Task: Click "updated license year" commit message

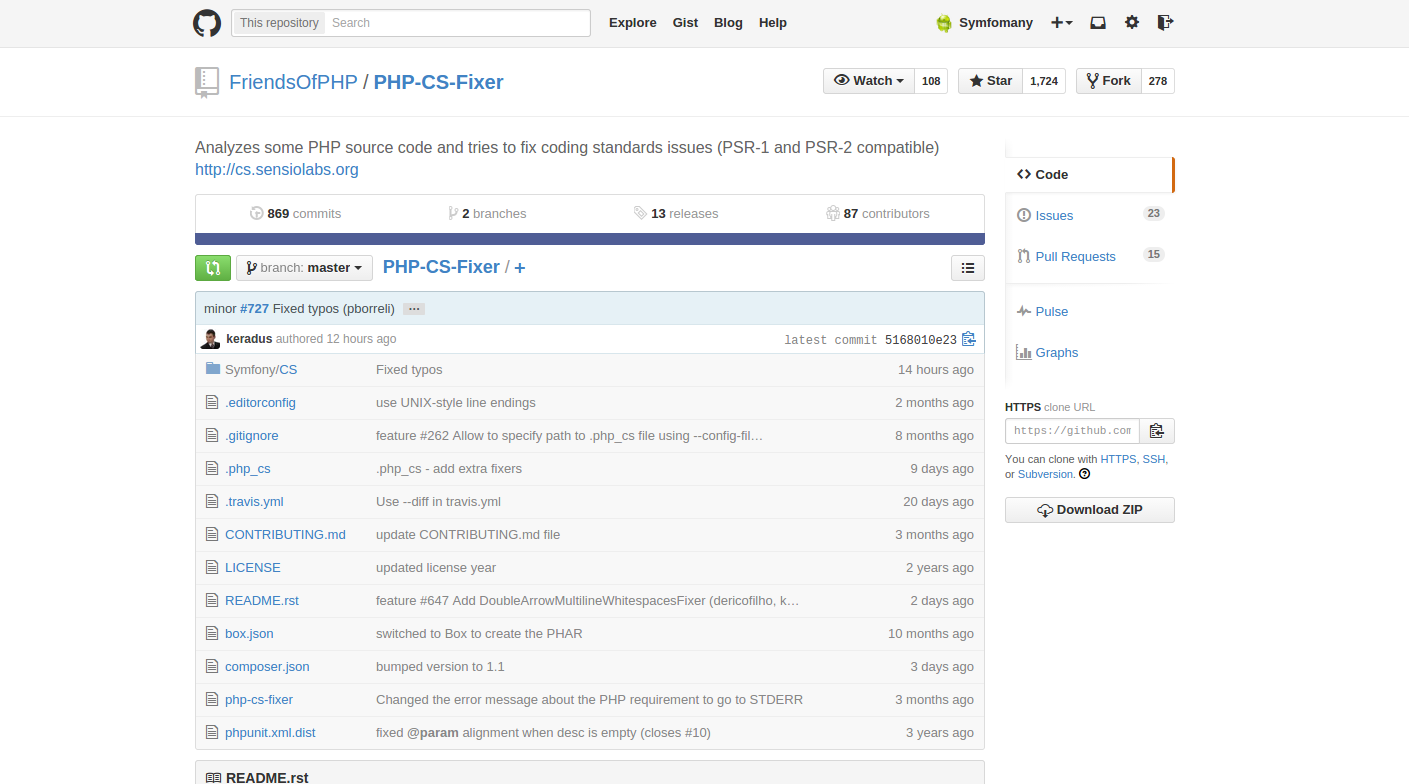Action: pos(436,567)
